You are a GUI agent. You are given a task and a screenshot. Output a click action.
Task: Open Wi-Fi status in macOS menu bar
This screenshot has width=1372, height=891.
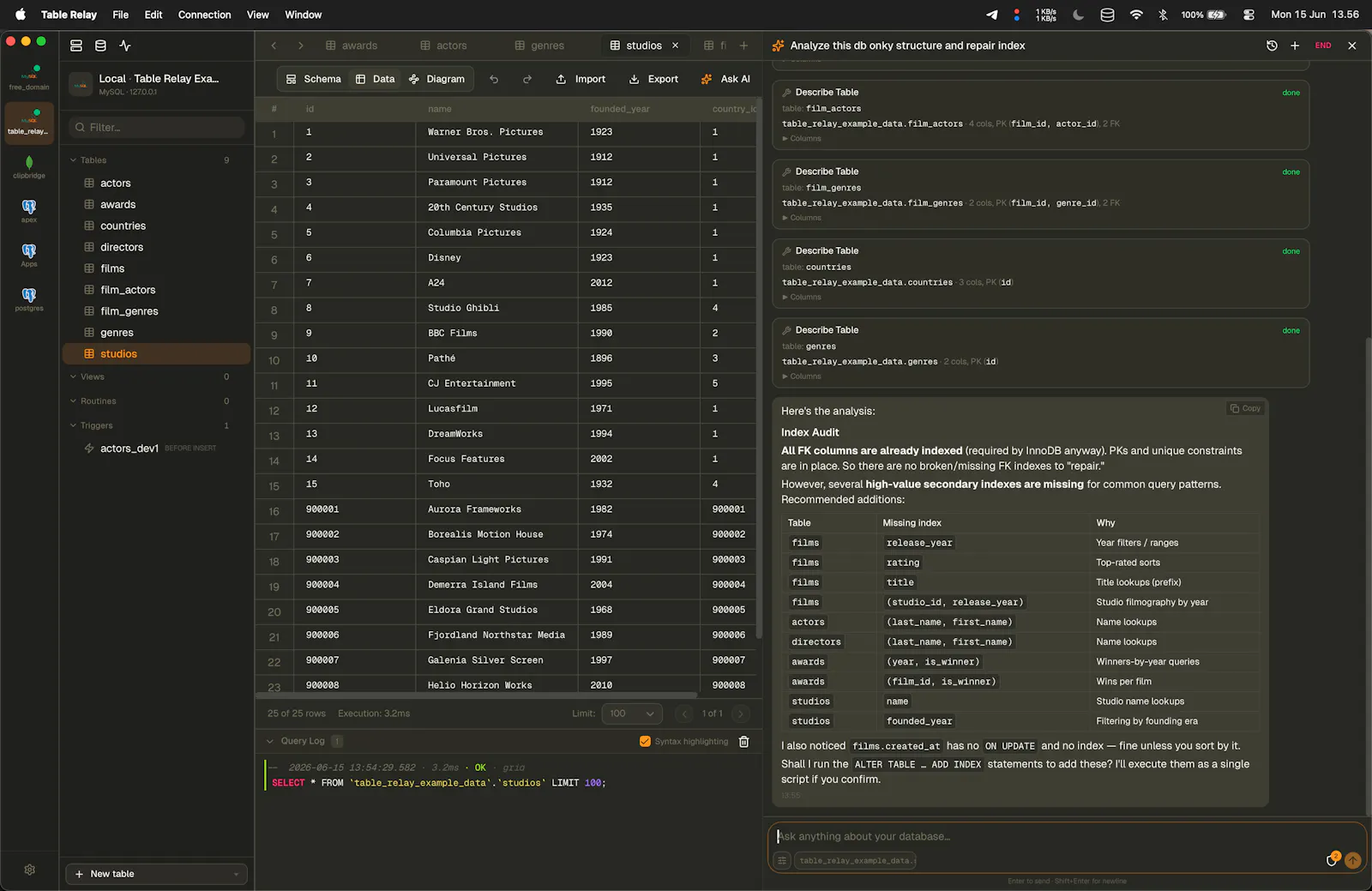[x=1136, y=15]
